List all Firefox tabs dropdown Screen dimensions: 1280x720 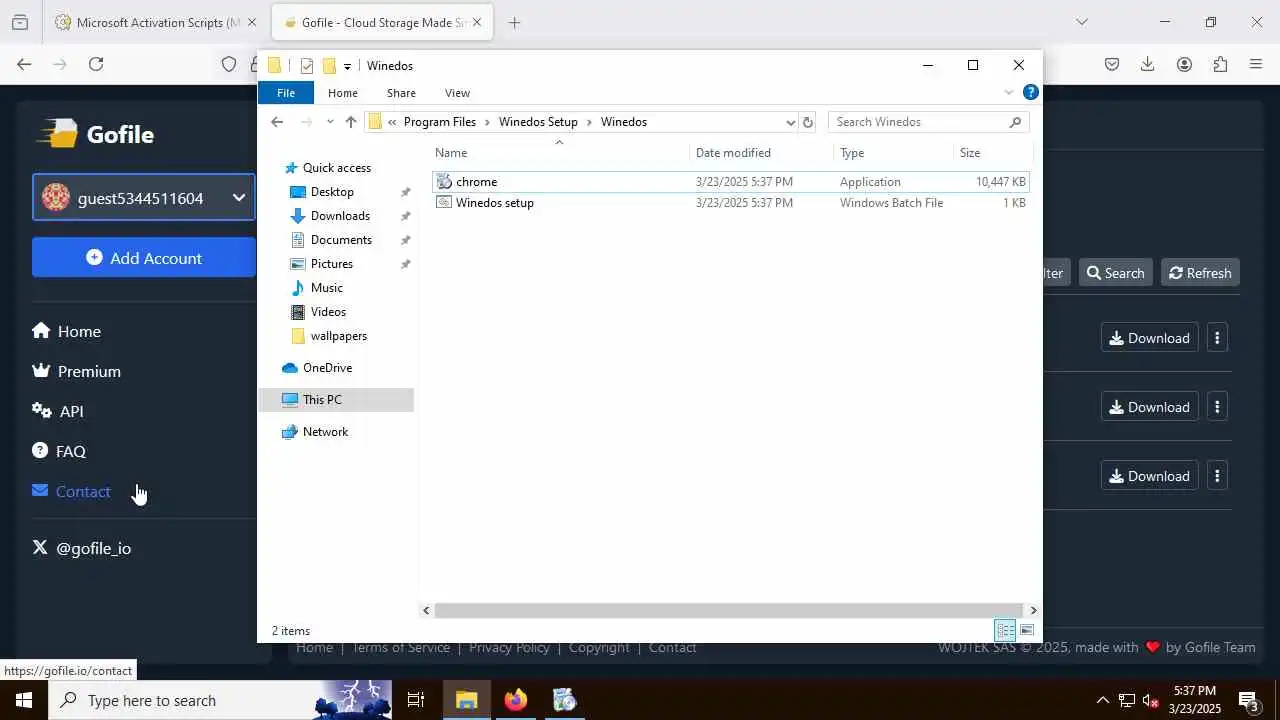1081,22
